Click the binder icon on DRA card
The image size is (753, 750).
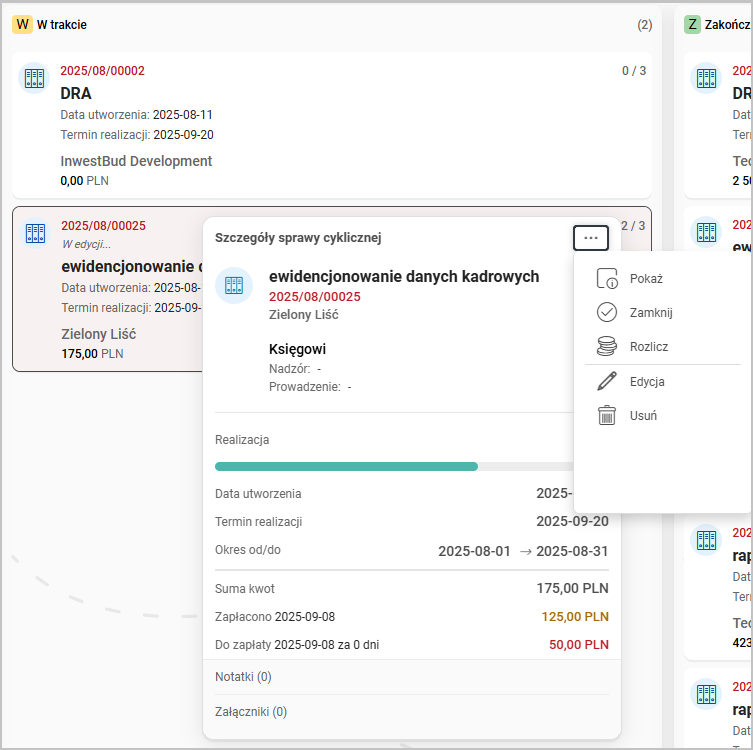tap(35, 78)
